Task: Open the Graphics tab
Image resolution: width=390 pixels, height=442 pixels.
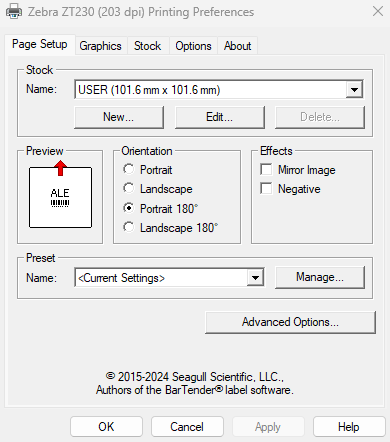Action: pos(100,46)
